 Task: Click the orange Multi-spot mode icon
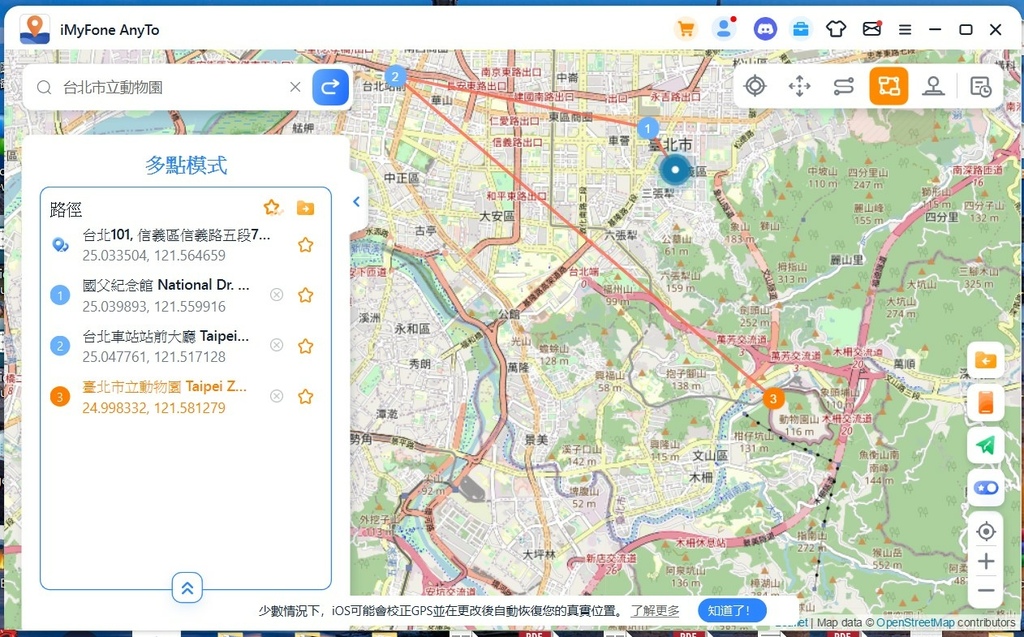[888, 86]
